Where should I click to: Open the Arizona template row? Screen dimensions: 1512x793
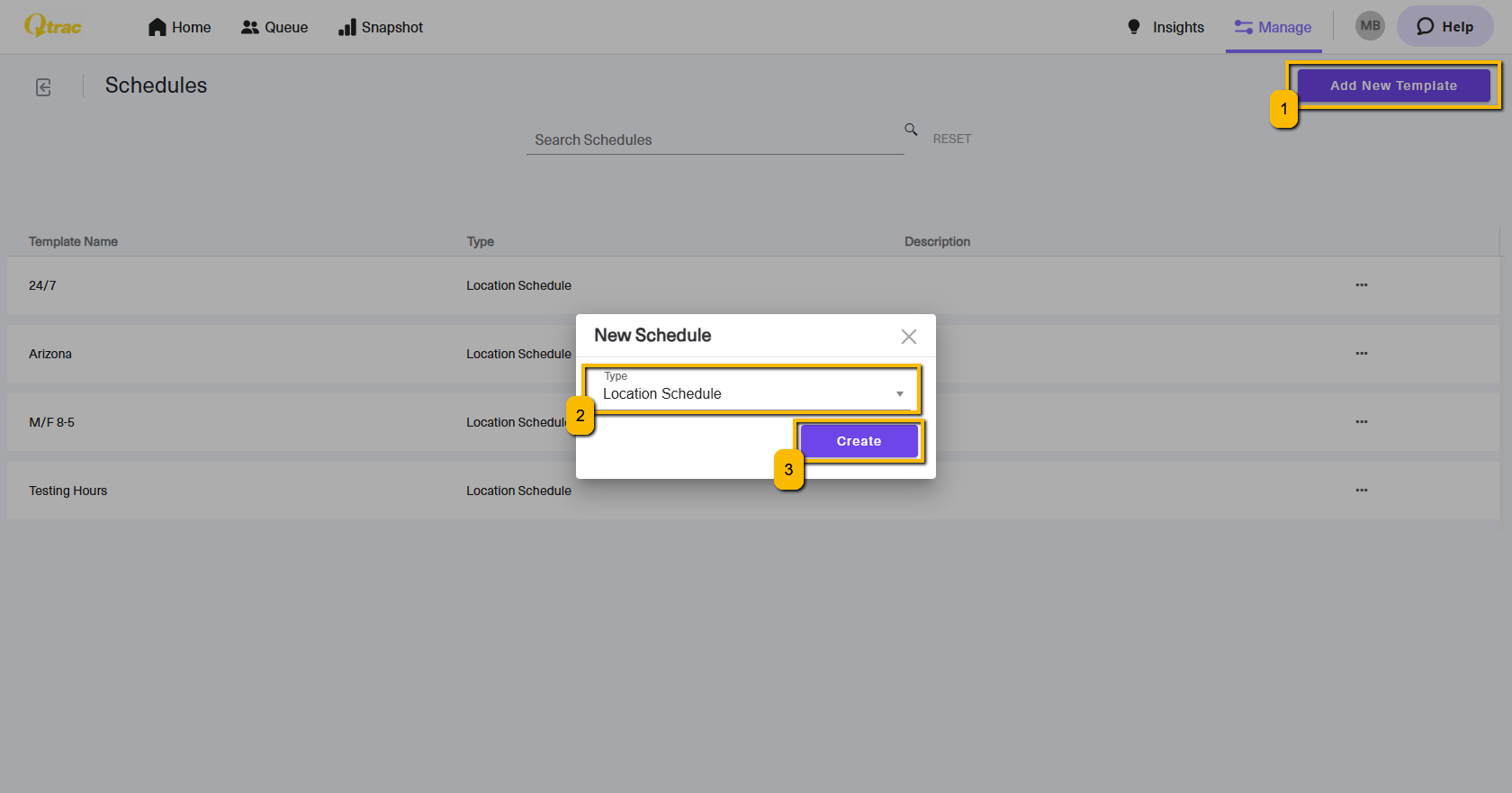click(753, 354)
